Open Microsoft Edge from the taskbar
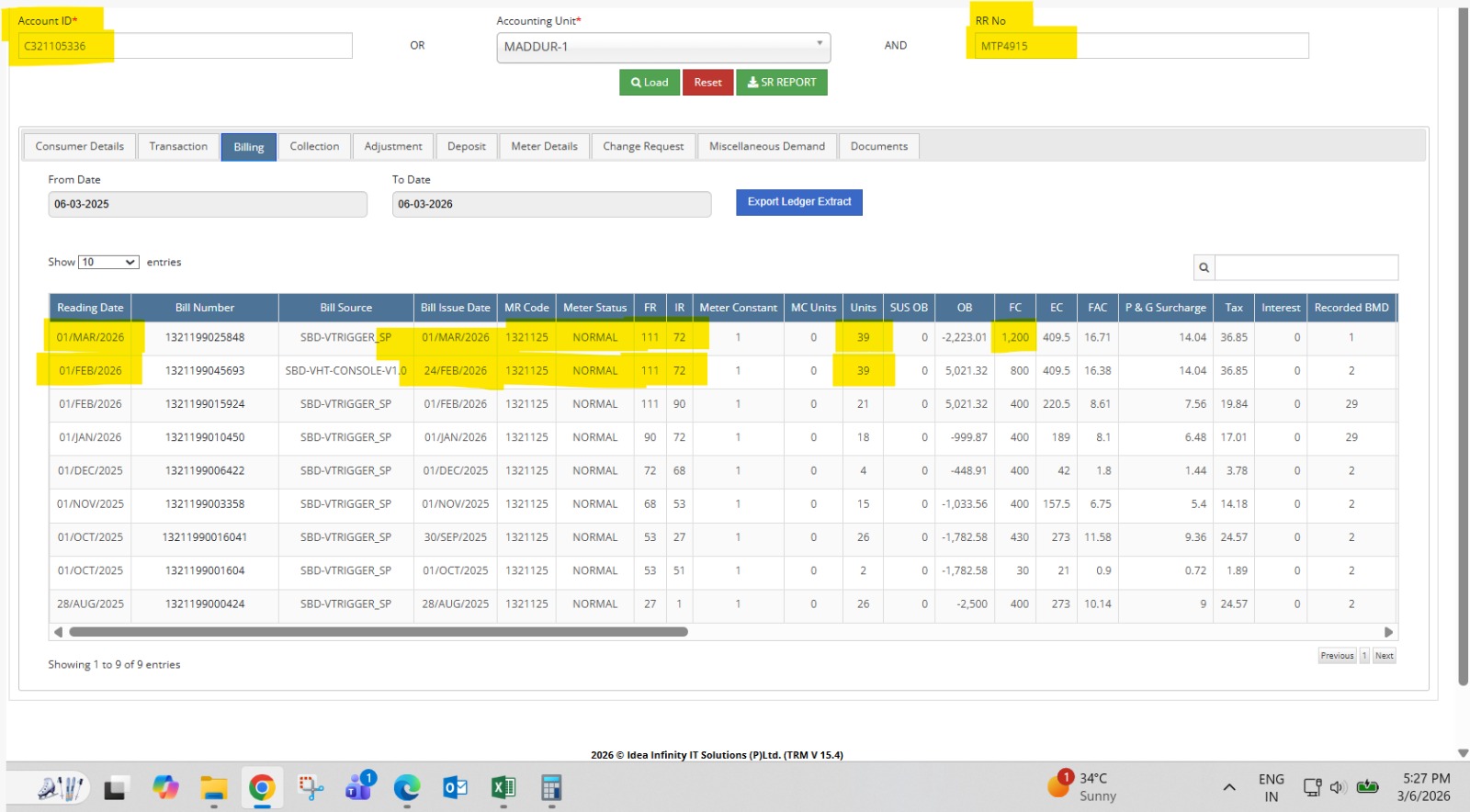The height and width of the screenshot is (812, 1470). (x=407, y=788)
